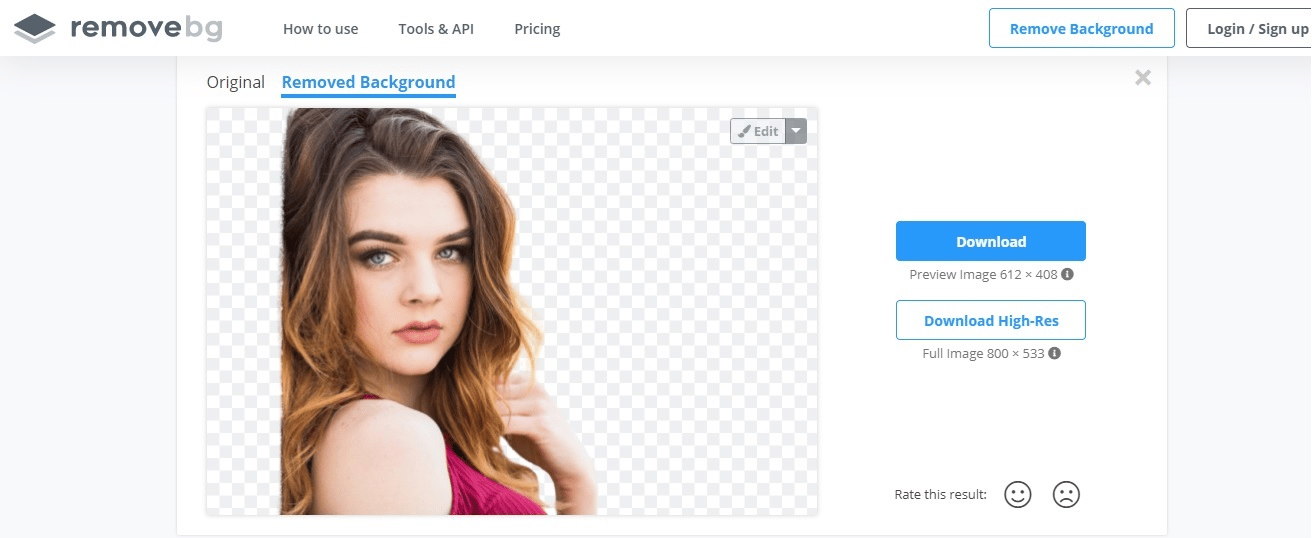Viewport: 1314px width, 538px height.
Task: Open the Tools & API menu
Action: pos(436,29)
